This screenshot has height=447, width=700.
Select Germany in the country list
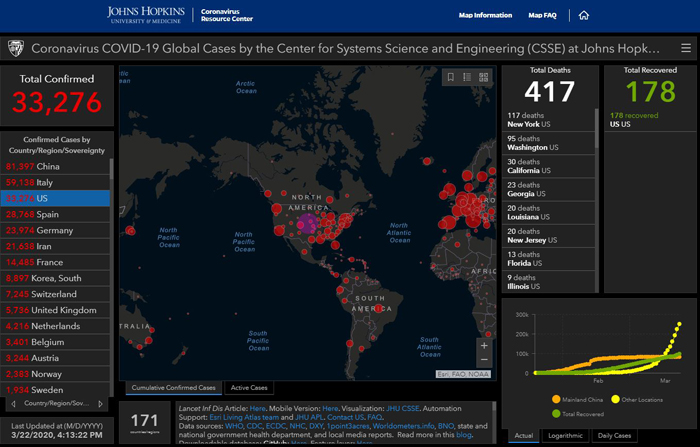tap(55, 230)
